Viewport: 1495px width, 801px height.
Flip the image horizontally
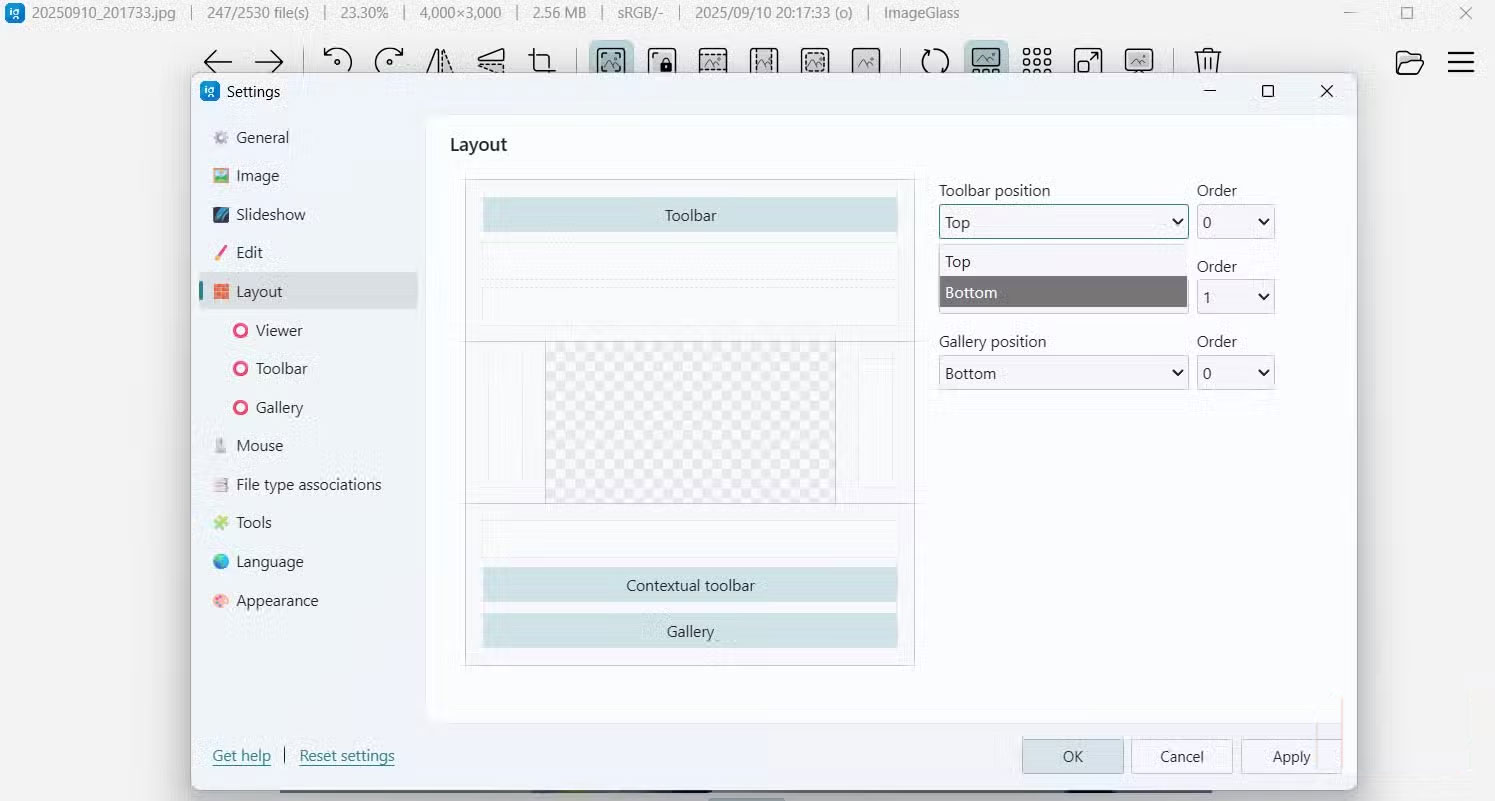440,61
